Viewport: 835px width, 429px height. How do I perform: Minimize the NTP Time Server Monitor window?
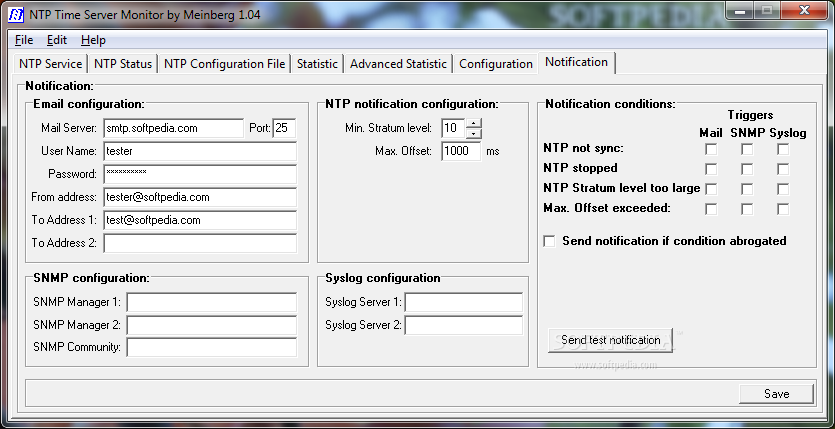[x=739, y=10]
